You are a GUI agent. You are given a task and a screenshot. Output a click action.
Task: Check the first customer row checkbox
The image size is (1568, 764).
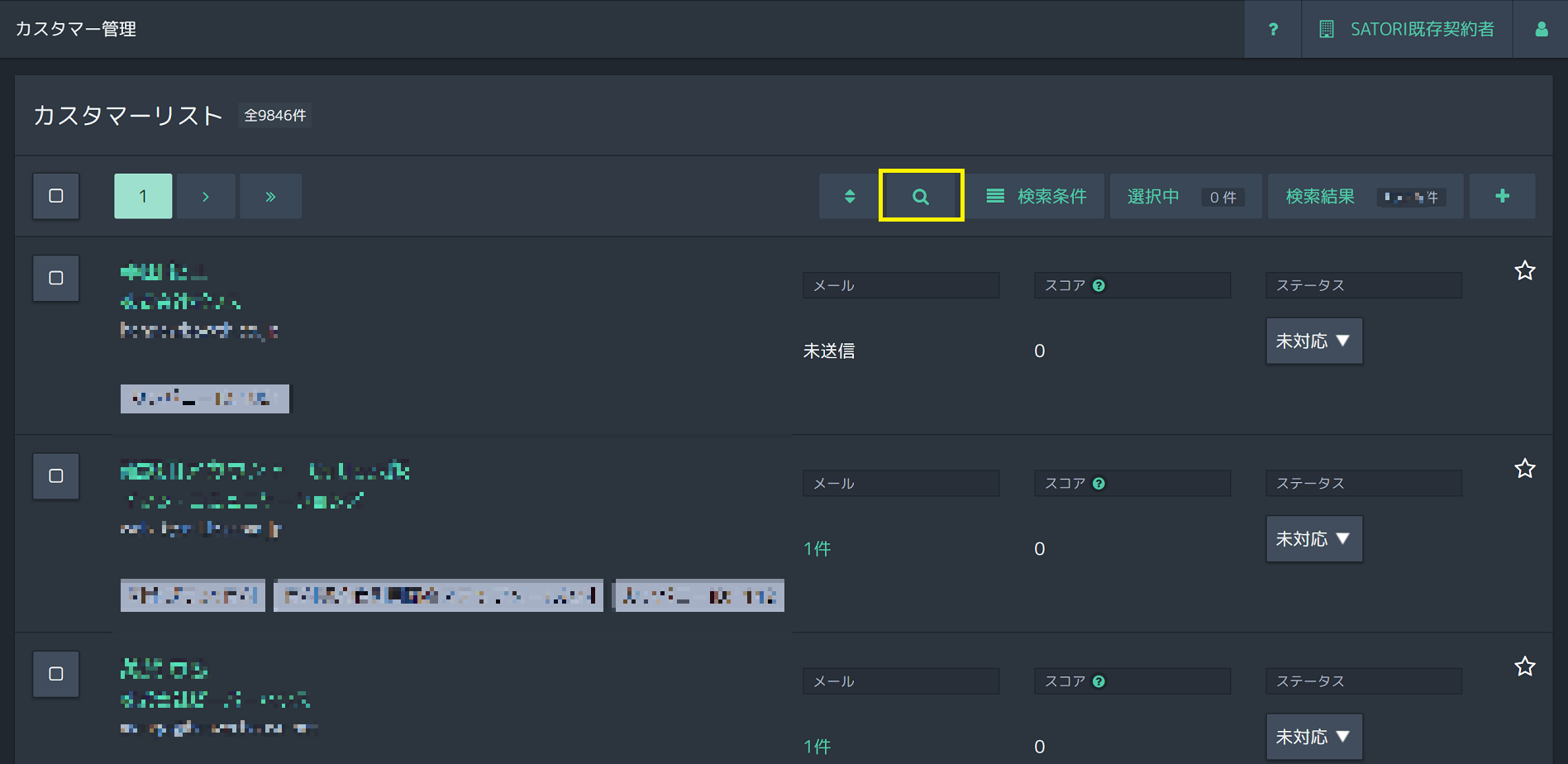pos(56,278)
